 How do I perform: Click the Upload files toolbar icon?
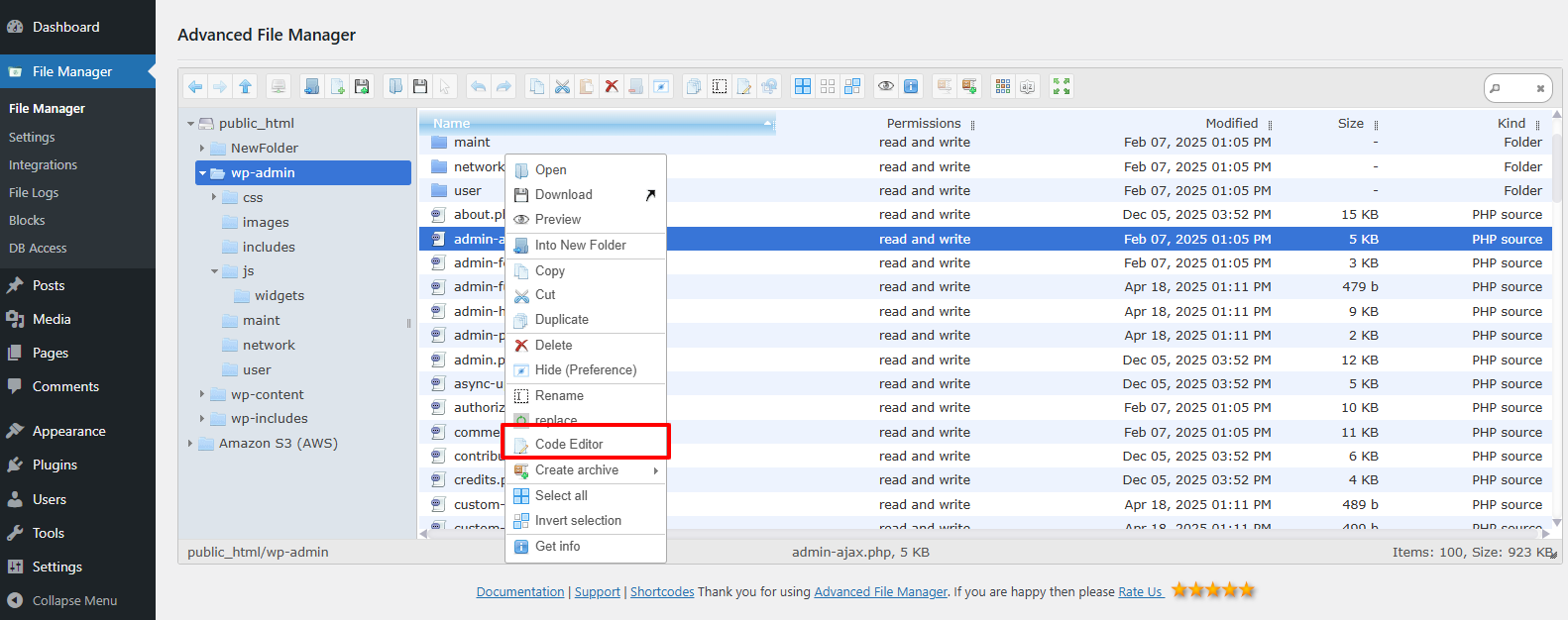362,87
